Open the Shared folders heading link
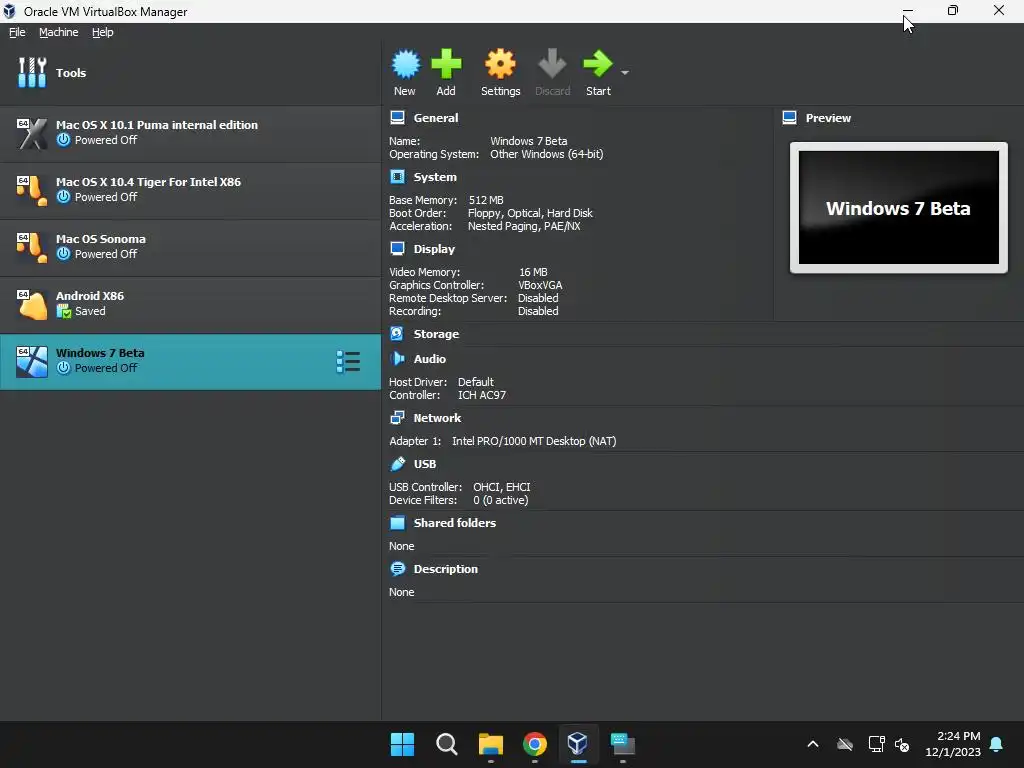 [x=455, y=523]
